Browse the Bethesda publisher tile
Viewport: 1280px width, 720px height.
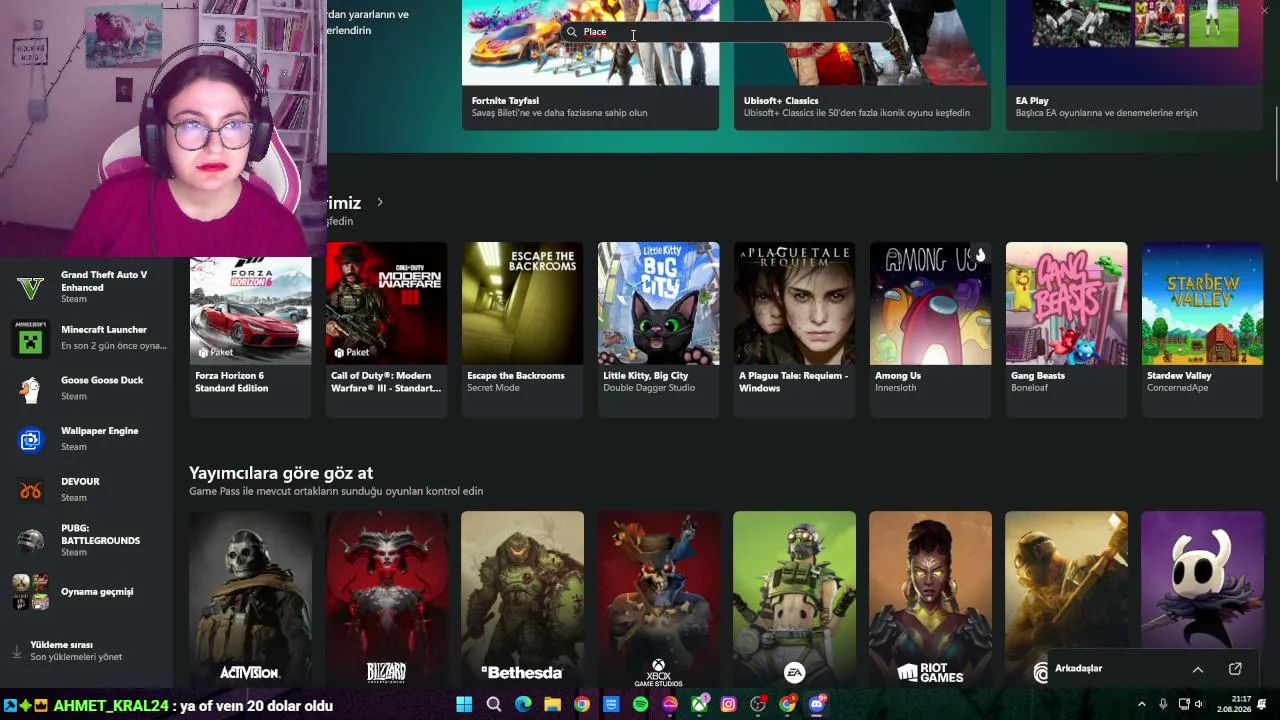click(522, 599)
